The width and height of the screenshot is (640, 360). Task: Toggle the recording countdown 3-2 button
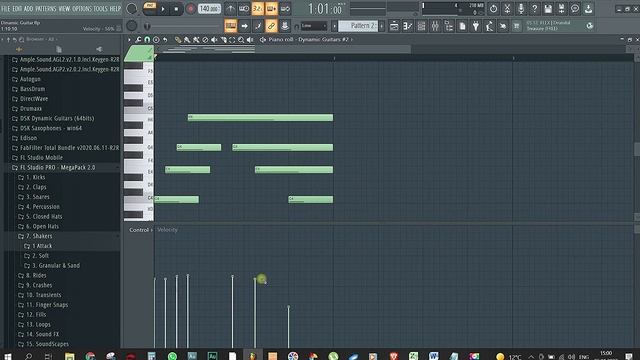258,9
